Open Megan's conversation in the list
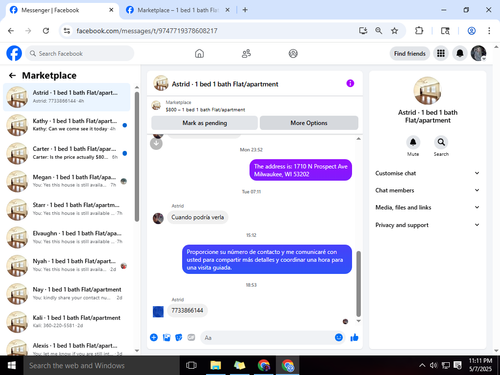 67,181
